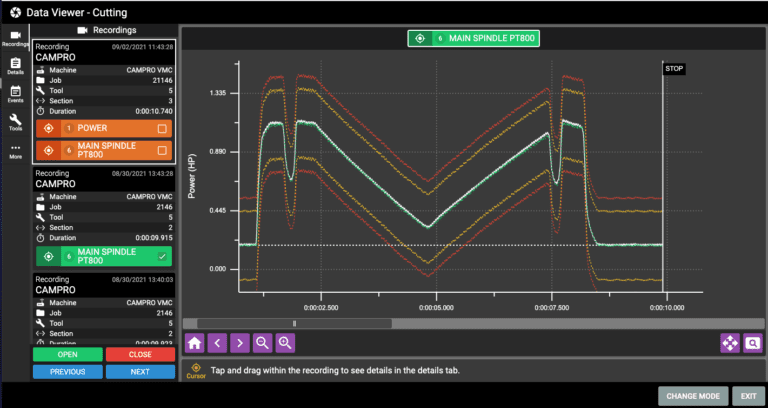Image resolution: width=768 pixels, height=408 pixels.
Task: Click Job value 21146 in first recording
Action: (163, 80)
